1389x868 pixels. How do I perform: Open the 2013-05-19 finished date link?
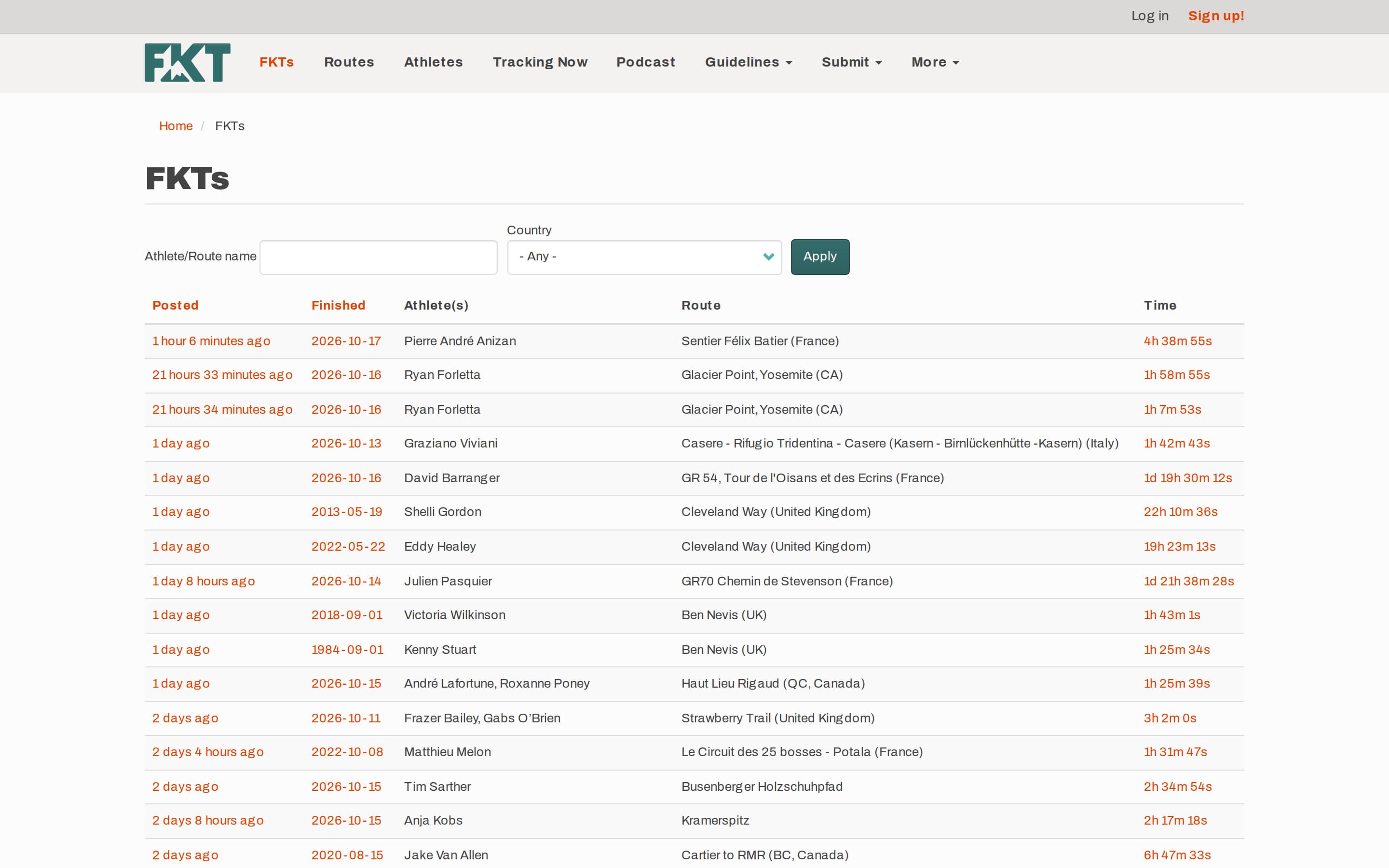coord(347,512)
